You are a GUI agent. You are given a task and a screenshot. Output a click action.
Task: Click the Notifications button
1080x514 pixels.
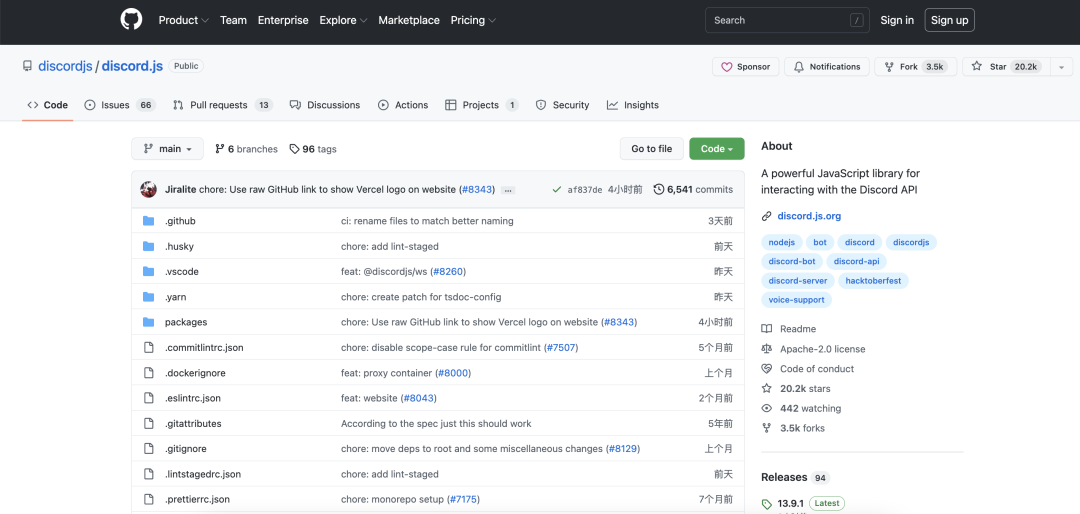point(827,67)
